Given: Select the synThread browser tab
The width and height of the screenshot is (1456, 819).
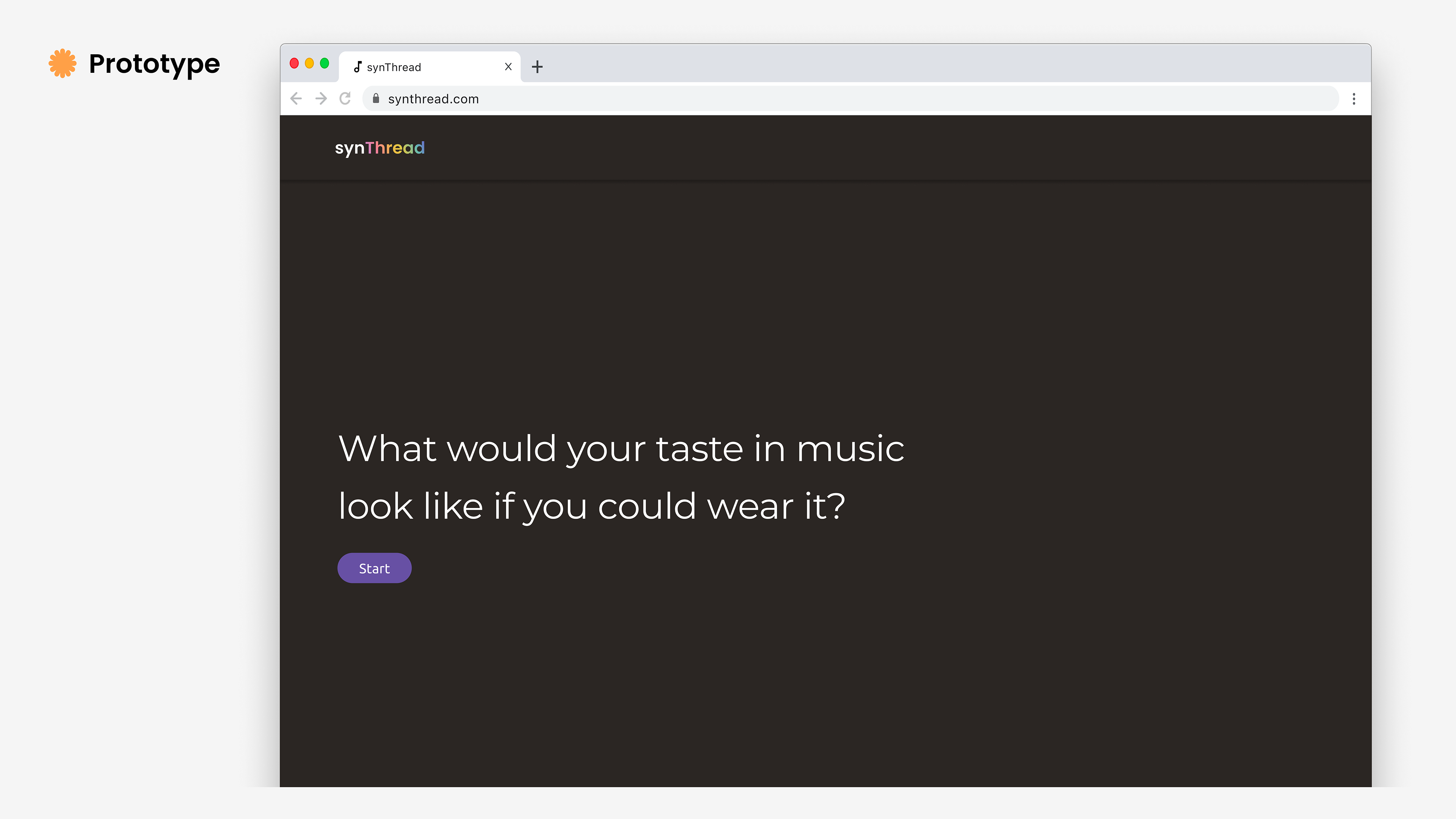Looking at the screenshot, I should point(418,67).
